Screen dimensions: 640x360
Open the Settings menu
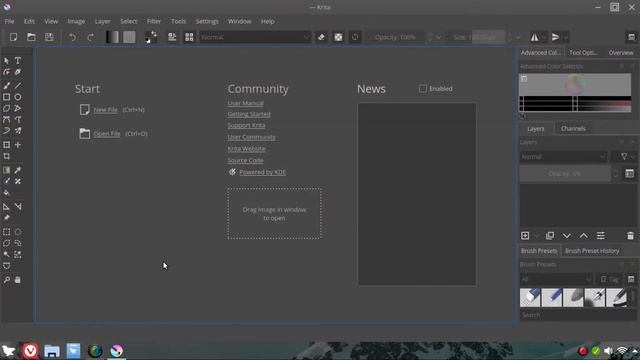(207, 21)
